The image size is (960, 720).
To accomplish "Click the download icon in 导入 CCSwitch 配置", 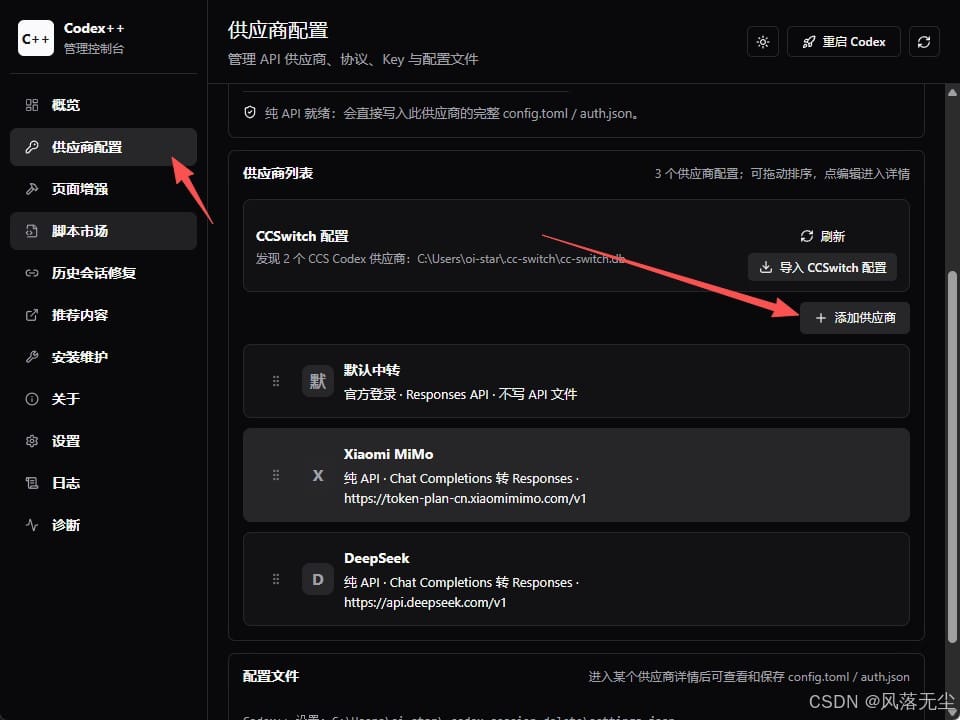I will (x=765, y=268).
